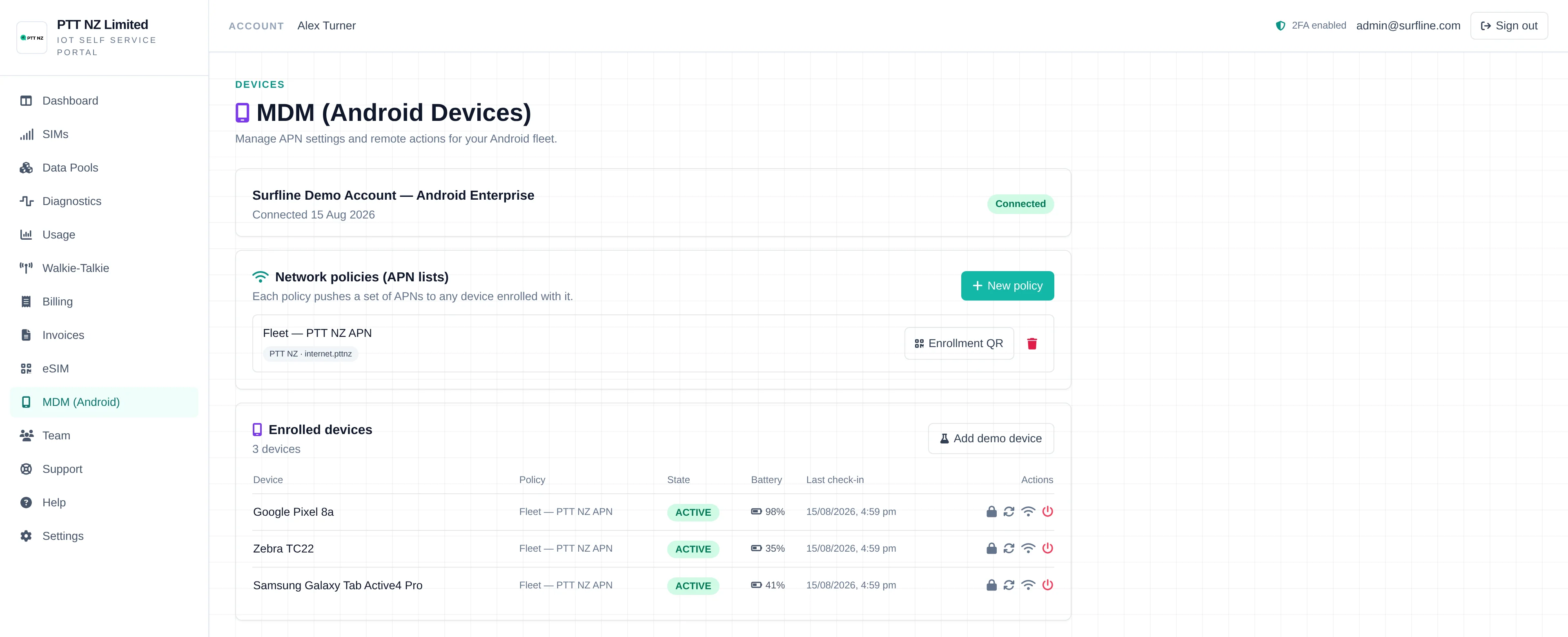The width and height of the screenshot is (1568, 637).
Task: Click the SIMs signal bars icon
Action: (26, 134)
